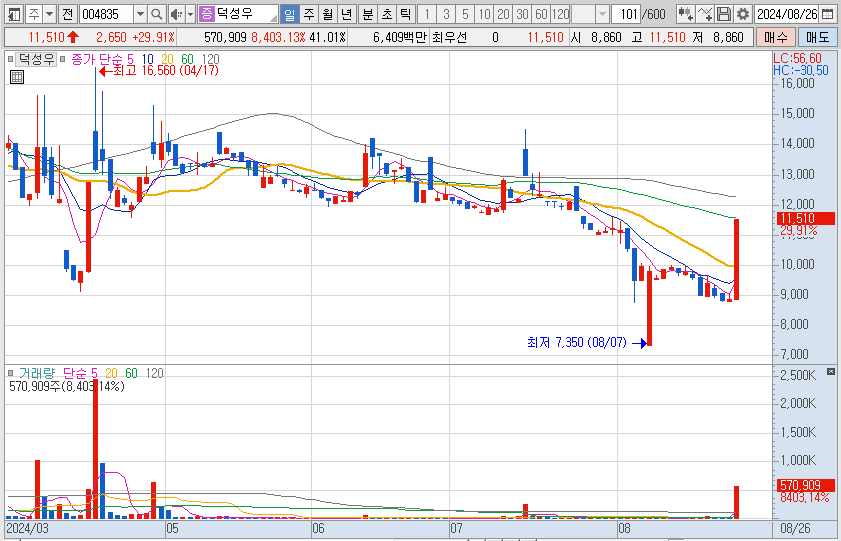
Task: Click the moving-average legend square marker
Action: pyautogui.click(x=63, y=59)
